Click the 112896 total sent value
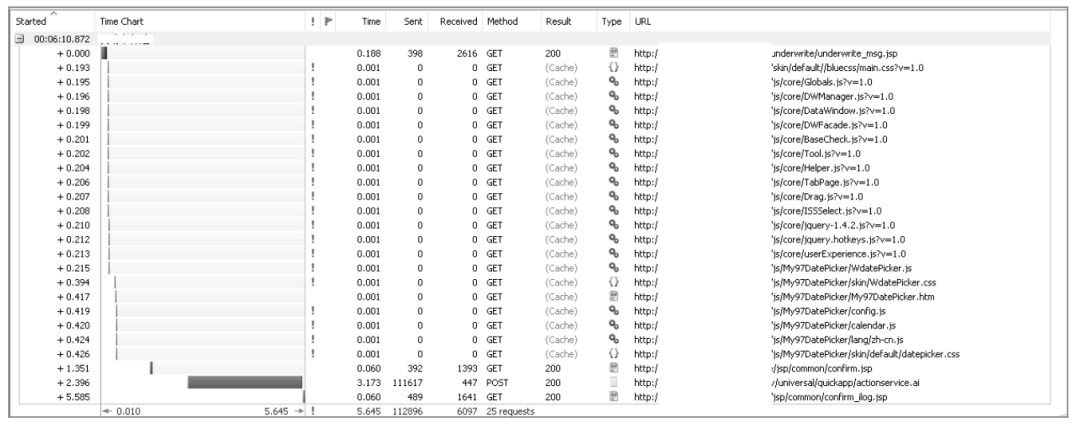The width and height of the screenshot is (1080, 429). coord(406,412)
